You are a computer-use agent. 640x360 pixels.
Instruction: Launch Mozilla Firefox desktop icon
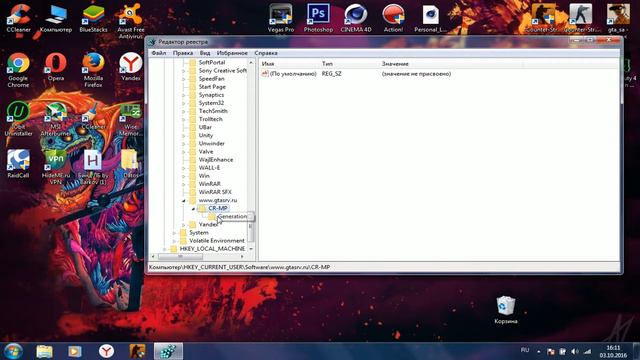(93, 69)
